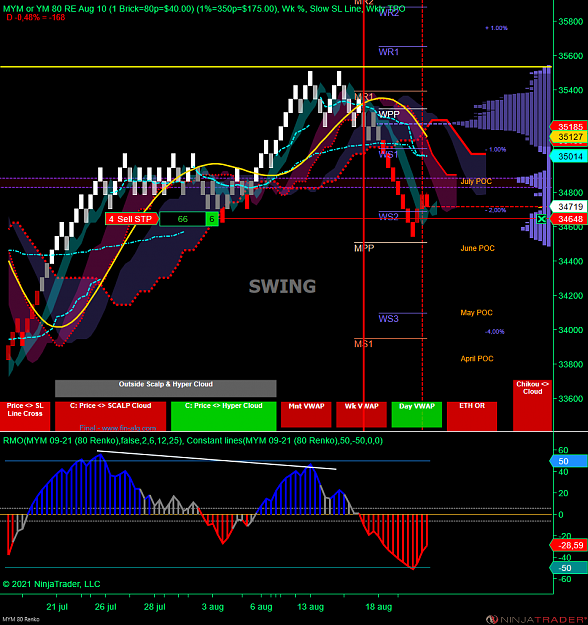The image size is (588, 625).
Task: Click the 'Price <> SL Line Cross' status box
Action: coord(25,416)
